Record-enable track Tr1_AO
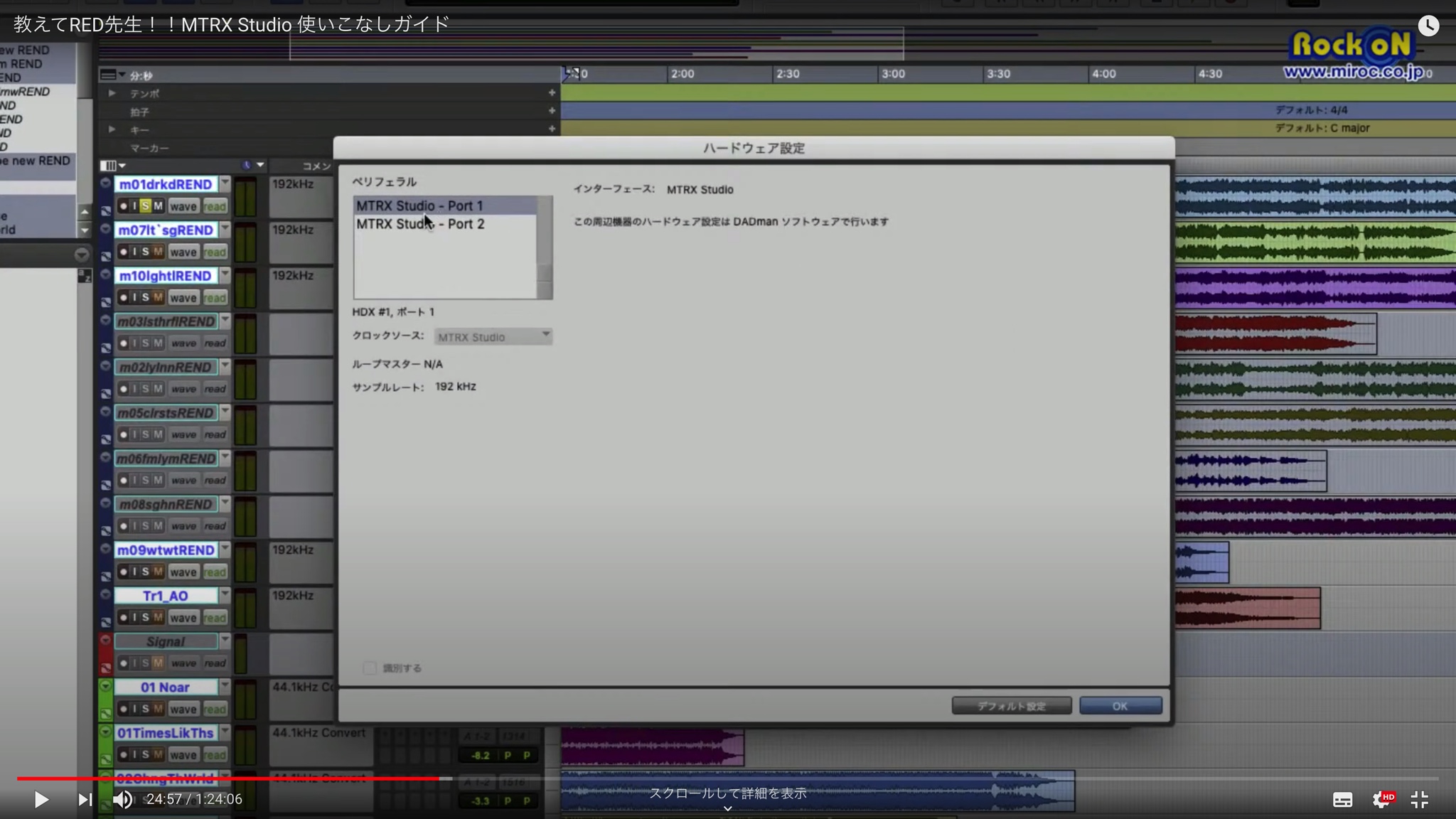Viewport: 1456px width, 819px height. click(x=123, y=617)
